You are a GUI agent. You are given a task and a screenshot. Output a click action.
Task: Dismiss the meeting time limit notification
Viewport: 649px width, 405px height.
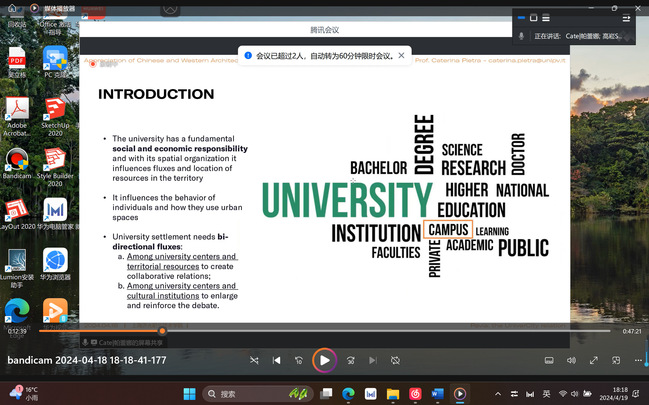[402, 56]
